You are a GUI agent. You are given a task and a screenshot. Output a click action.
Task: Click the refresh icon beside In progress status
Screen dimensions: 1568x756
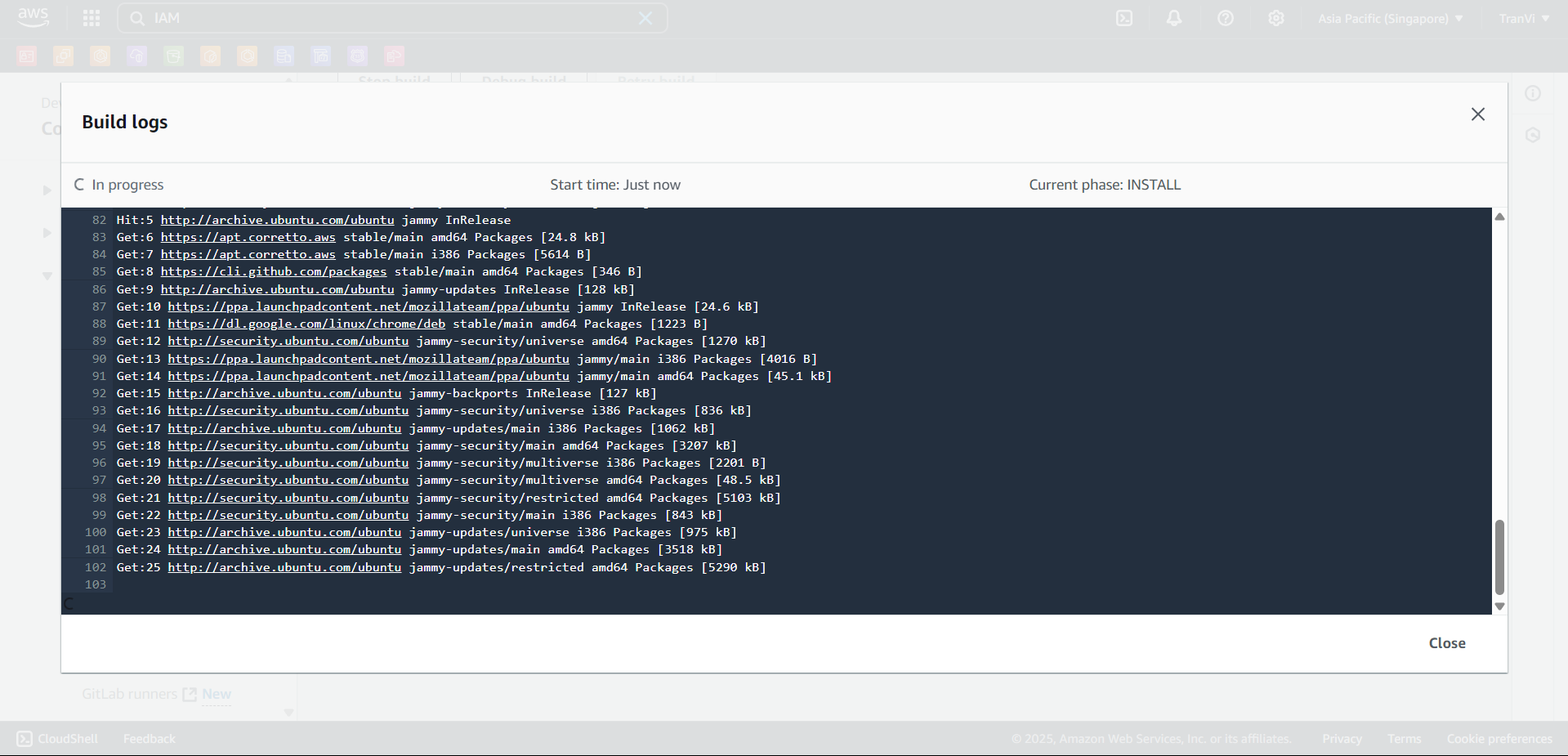[x=78, y=184]
